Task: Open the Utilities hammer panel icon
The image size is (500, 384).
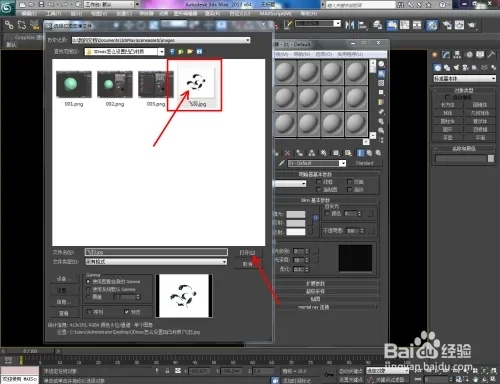Action: click(491, 55)
